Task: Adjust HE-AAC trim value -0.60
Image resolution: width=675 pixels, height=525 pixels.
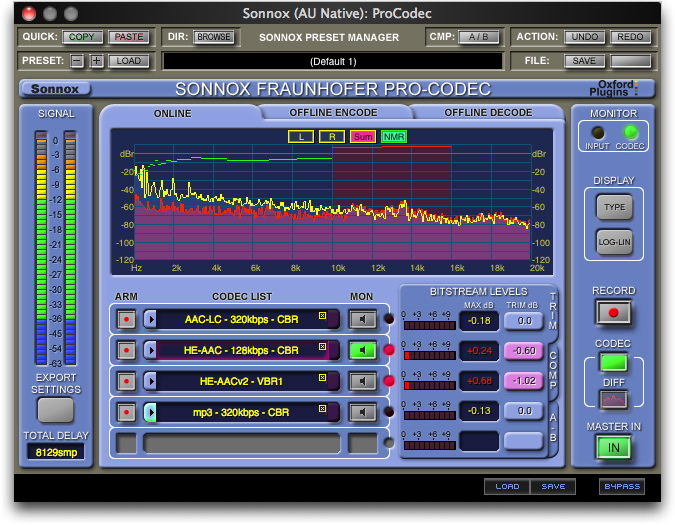Action: [x=524, y=351]
